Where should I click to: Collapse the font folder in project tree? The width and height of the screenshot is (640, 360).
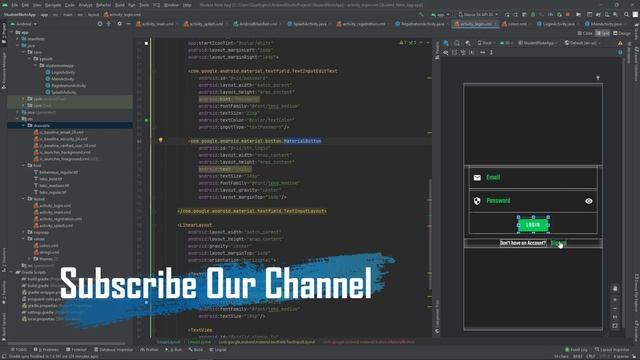[x=24, y=165]
